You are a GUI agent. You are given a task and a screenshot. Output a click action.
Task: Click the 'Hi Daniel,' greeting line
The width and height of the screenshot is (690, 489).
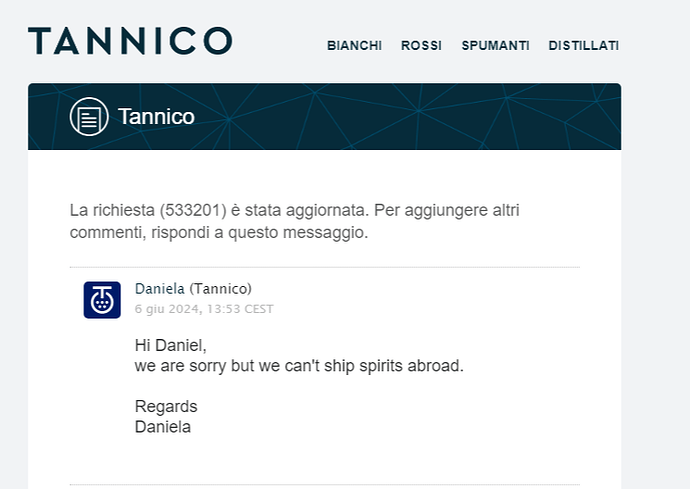(171, 346)
